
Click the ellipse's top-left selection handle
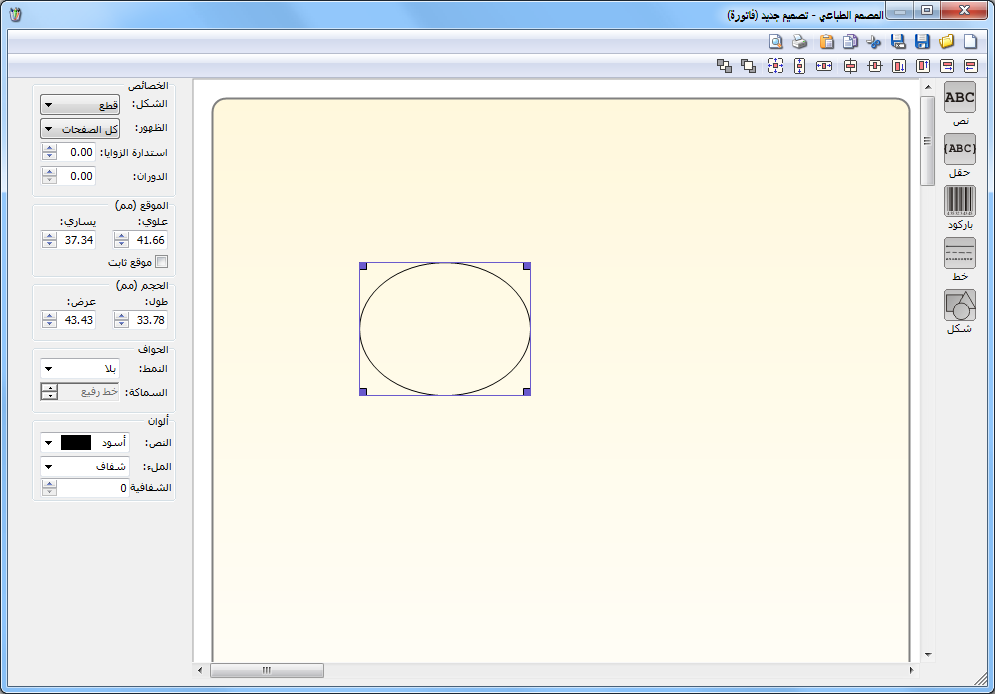[x=363, y=266]
